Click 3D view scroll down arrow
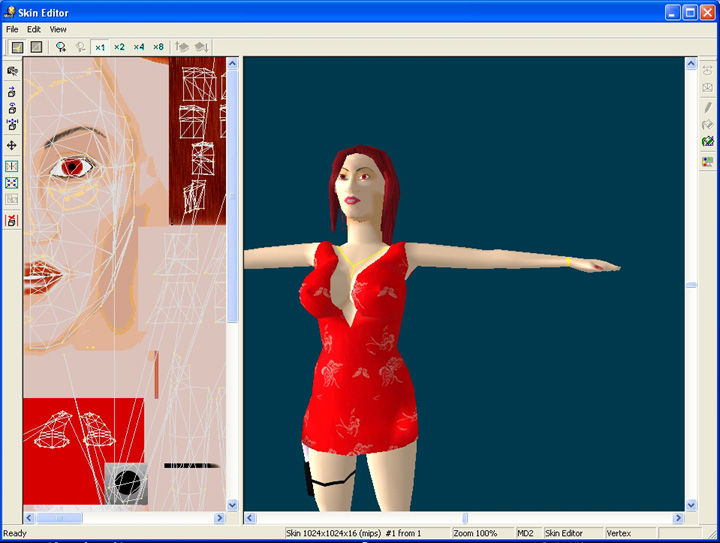The height and width of the screenshot is (543, 720). 691,505
